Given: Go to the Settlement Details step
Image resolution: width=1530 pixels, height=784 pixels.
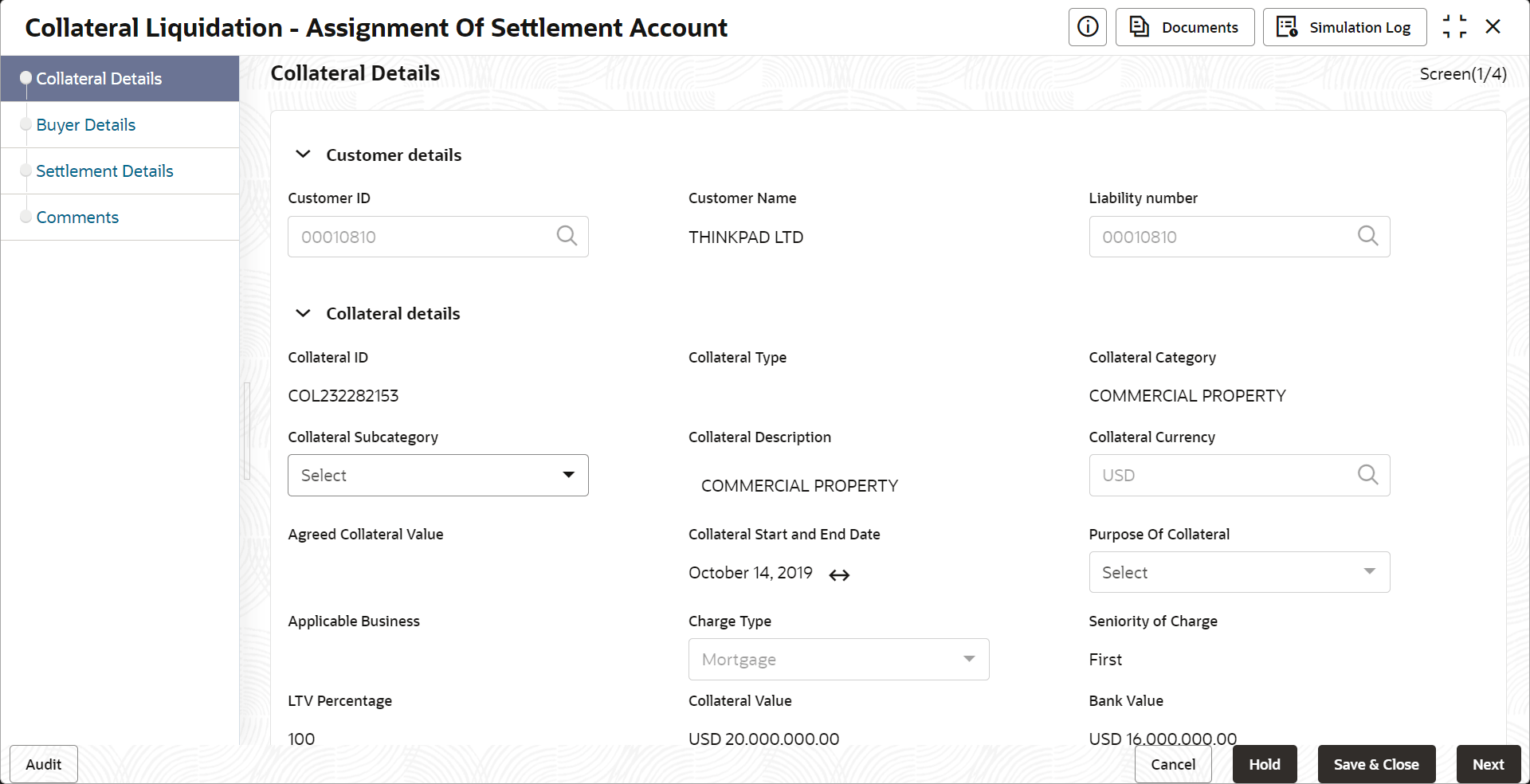Looking at the screenshot, I should click(104, 171).
